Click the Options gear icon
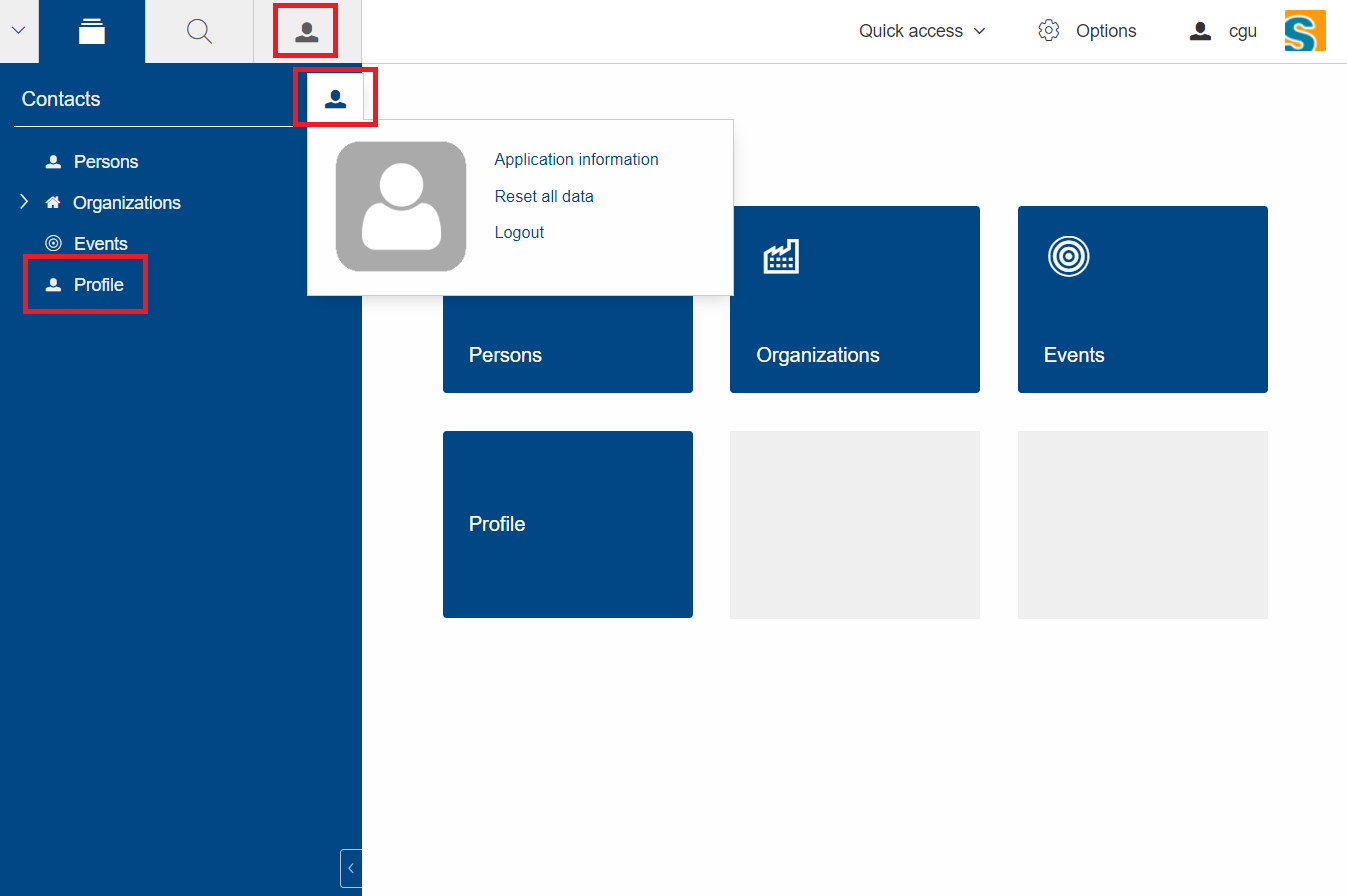The width and height of the screenshot is (1347, 896). (x=1049, y=31)
